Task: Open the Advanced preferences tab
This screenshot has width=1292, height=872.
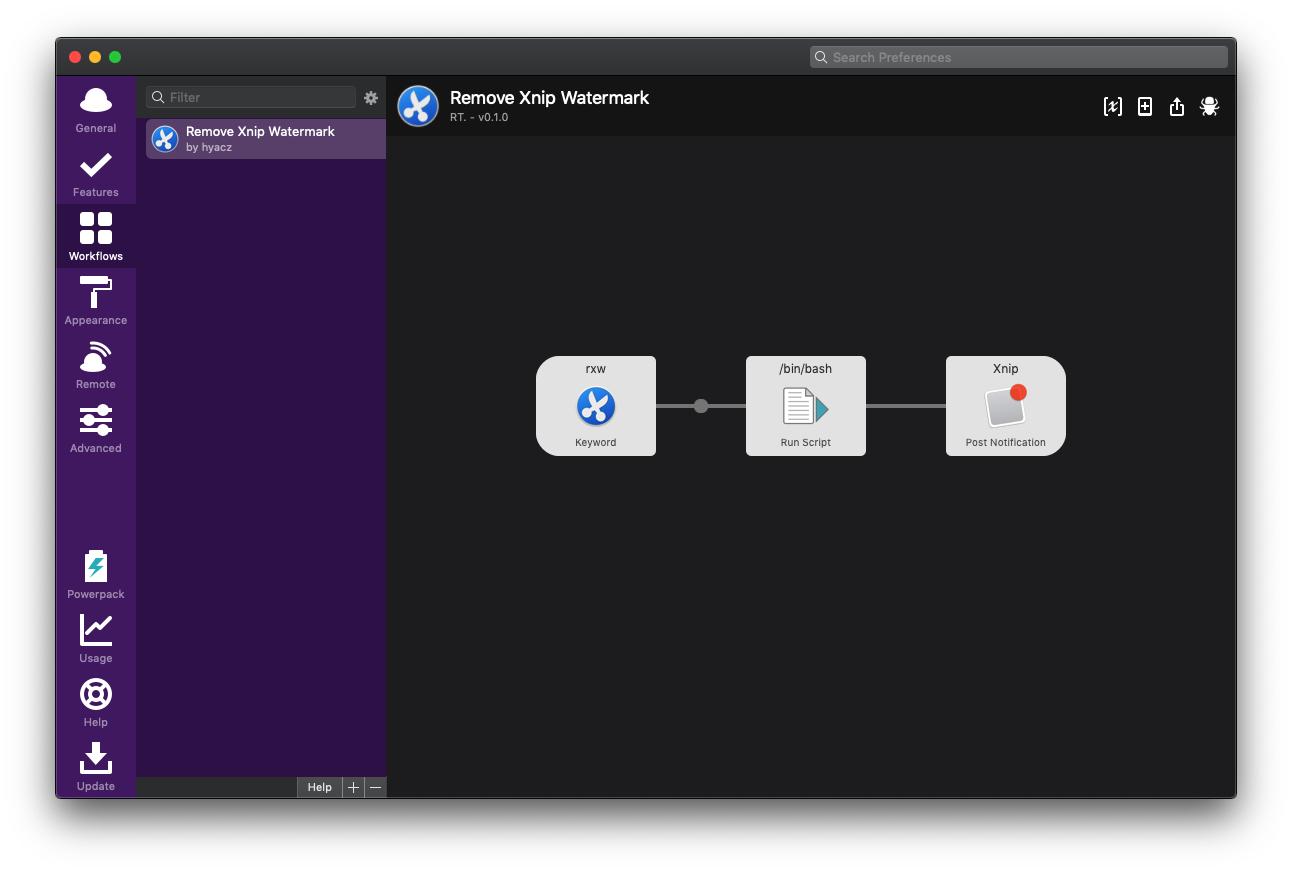Action: pos(96,429)
